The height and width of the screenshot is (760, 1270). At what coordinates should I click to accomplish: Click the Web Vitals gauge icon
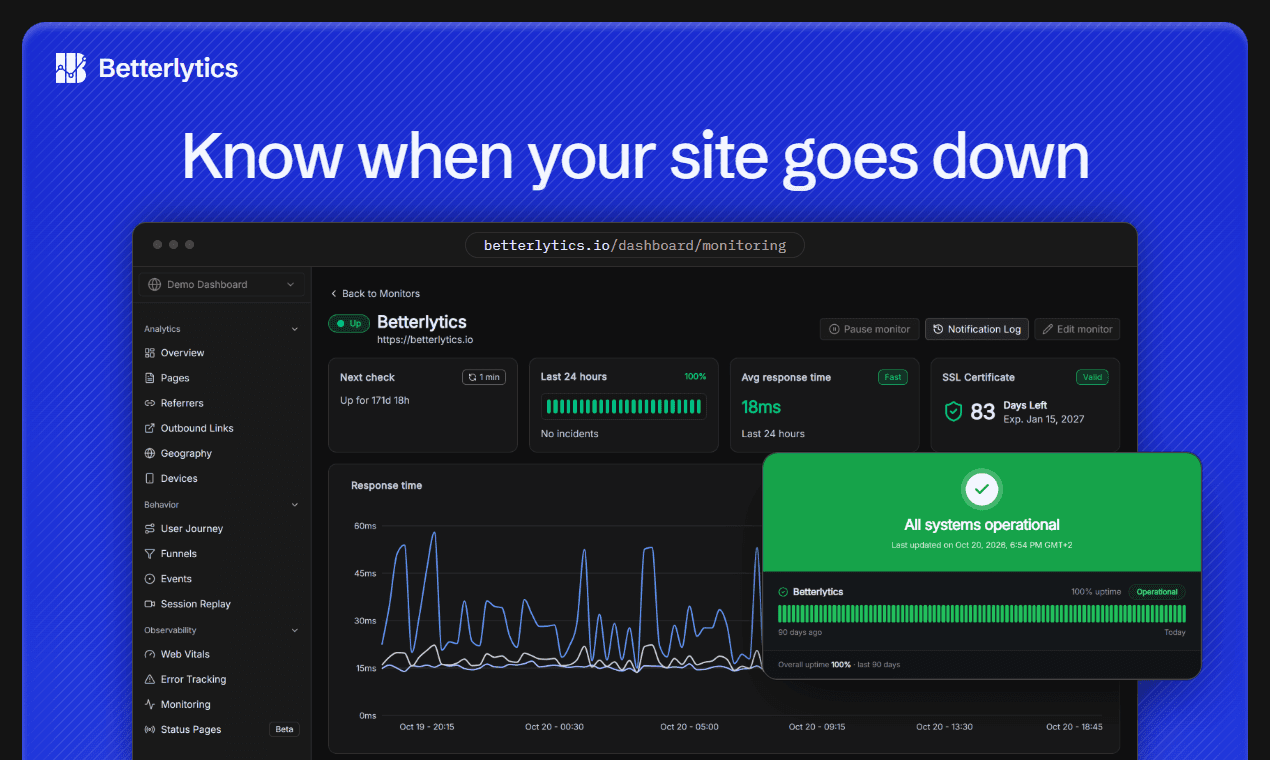tap(150, 654)
